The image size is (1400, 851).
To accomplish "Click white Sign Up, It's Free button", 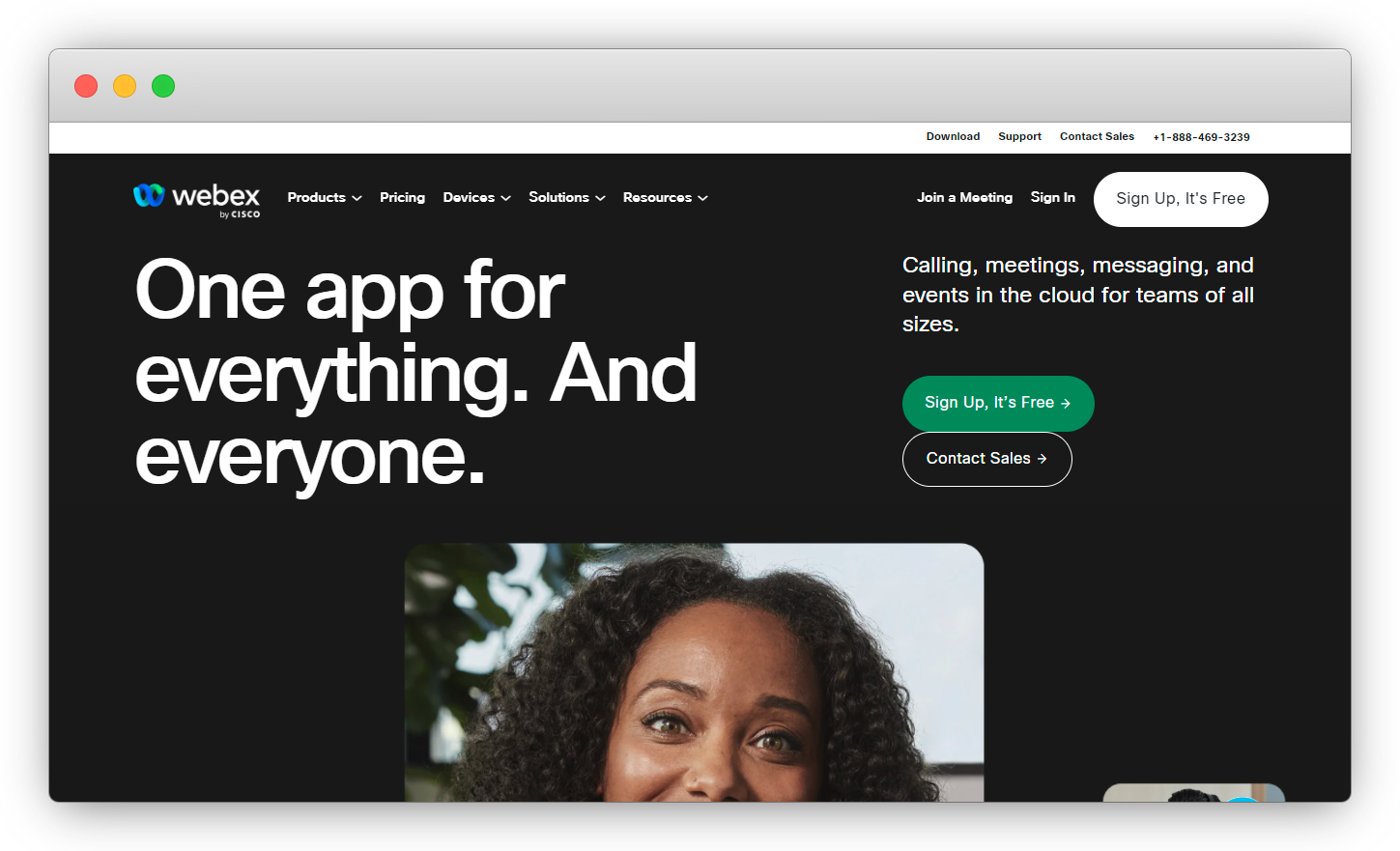I will tap(1181, 199).
